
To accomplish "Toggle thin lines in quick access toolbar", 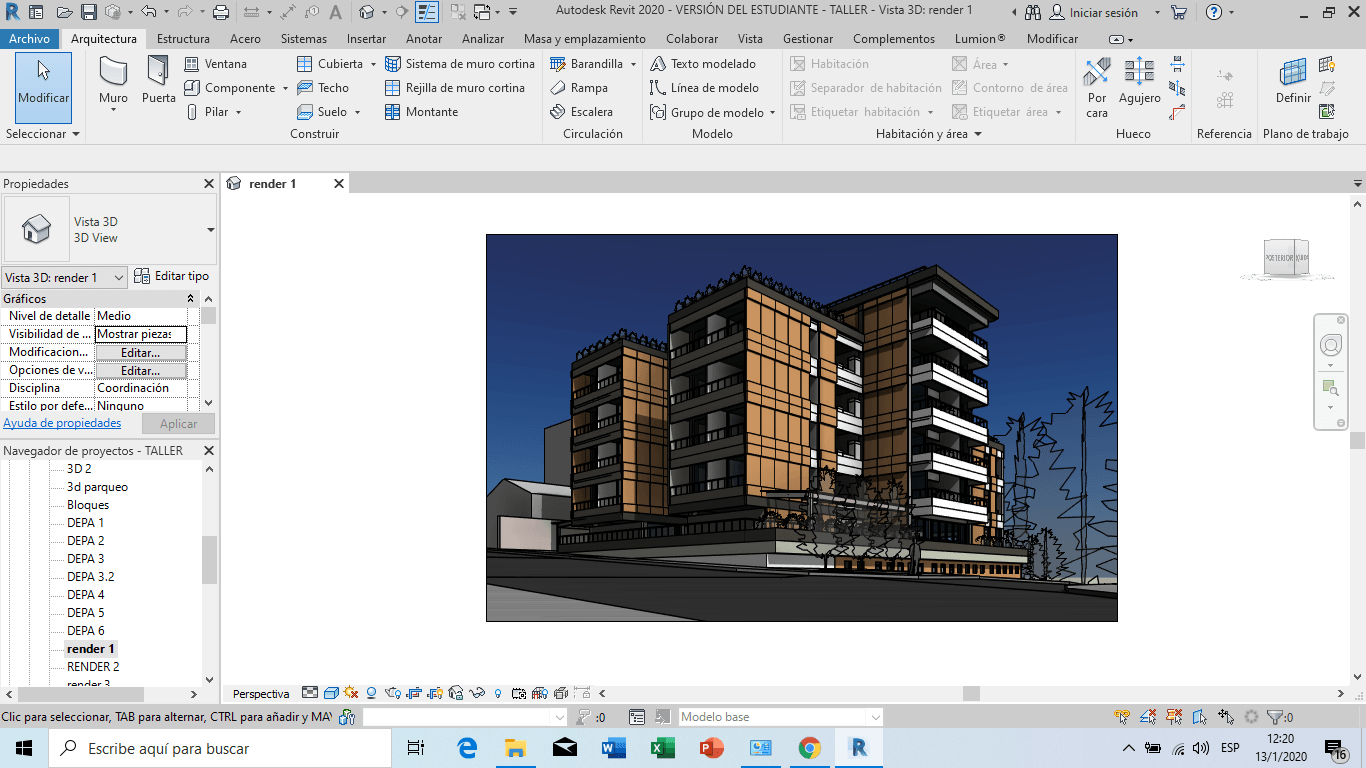I will pyautogui.click(x=426, y=13).
